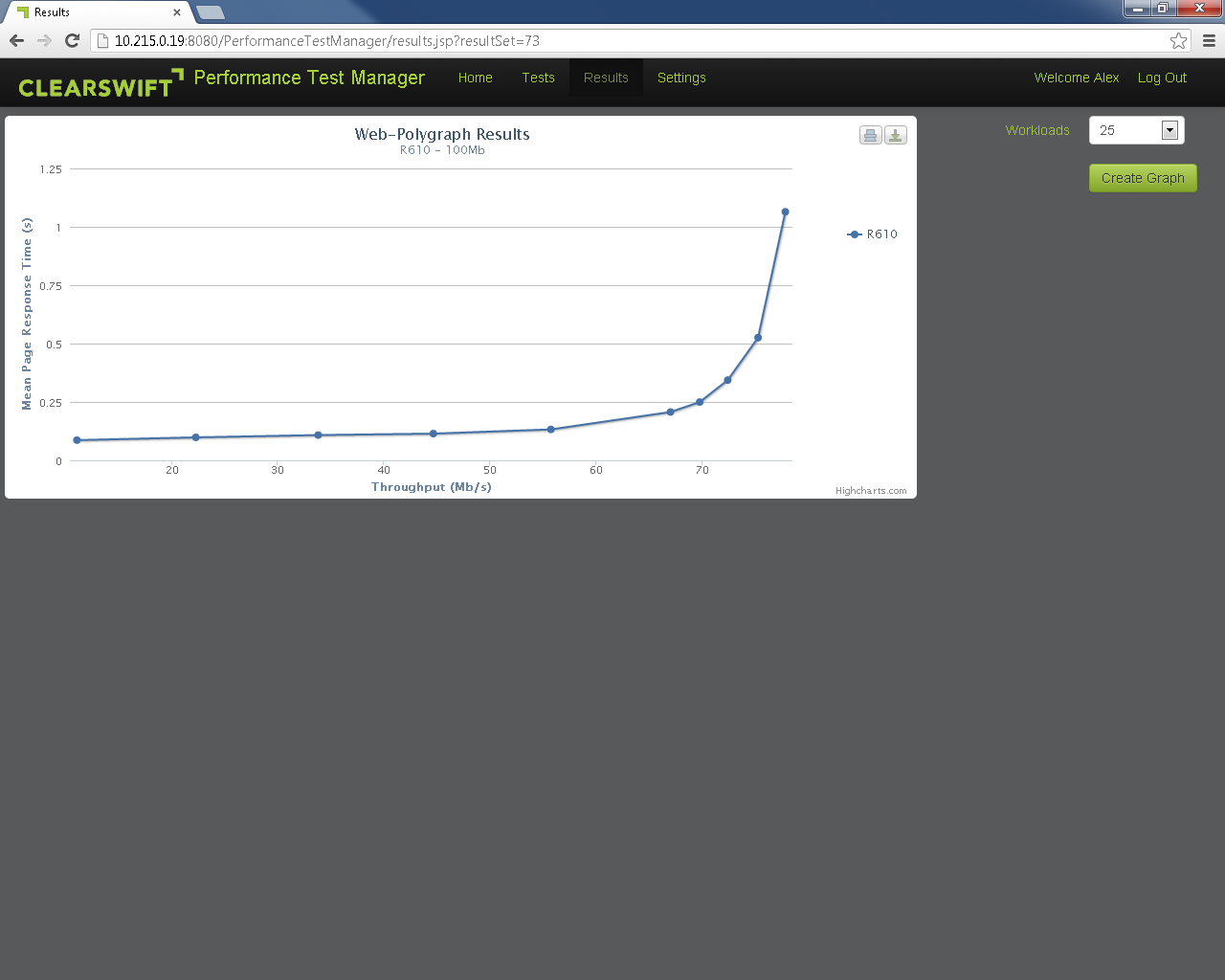
Task: Bookmark the page with the star icon
Action: [x=1178, y=40]
